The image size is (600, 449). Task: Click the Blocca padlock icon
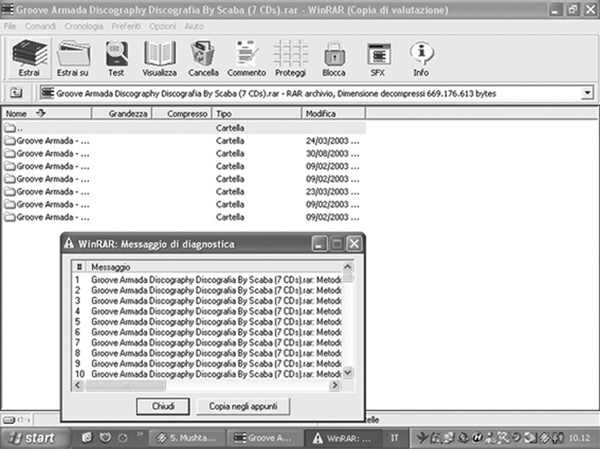[334, 58]
